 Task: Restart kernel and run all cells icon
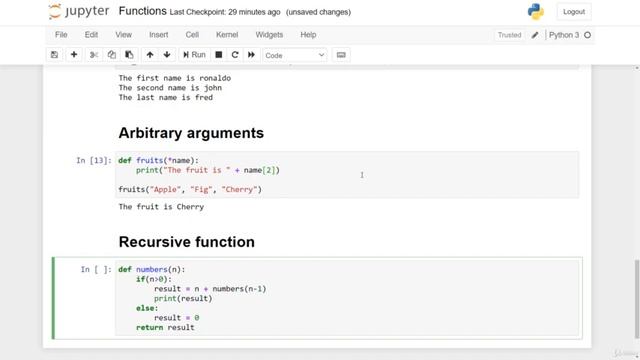251,55
